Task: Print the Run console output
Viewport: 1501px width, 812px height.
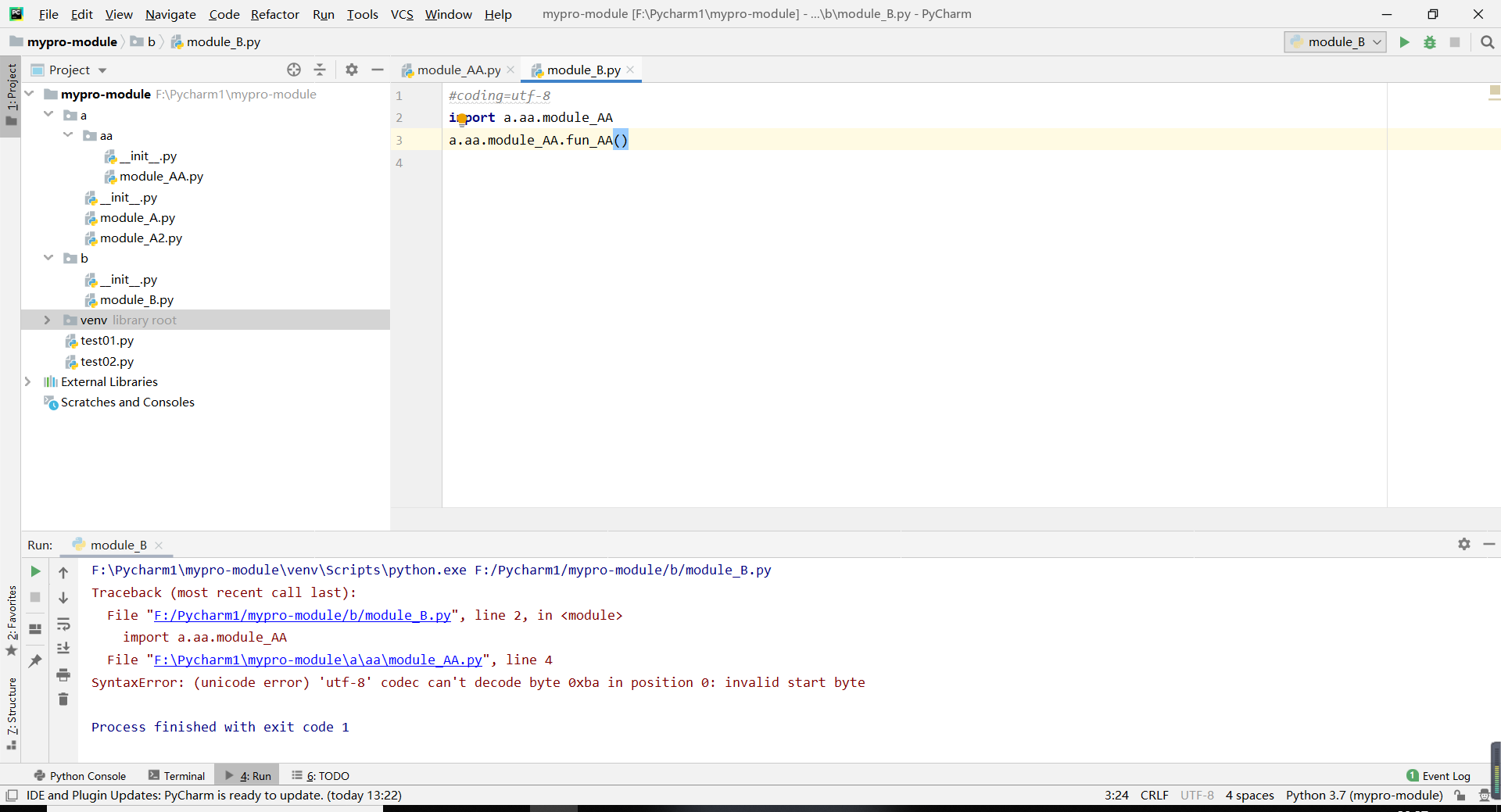Action: (63, 674)
